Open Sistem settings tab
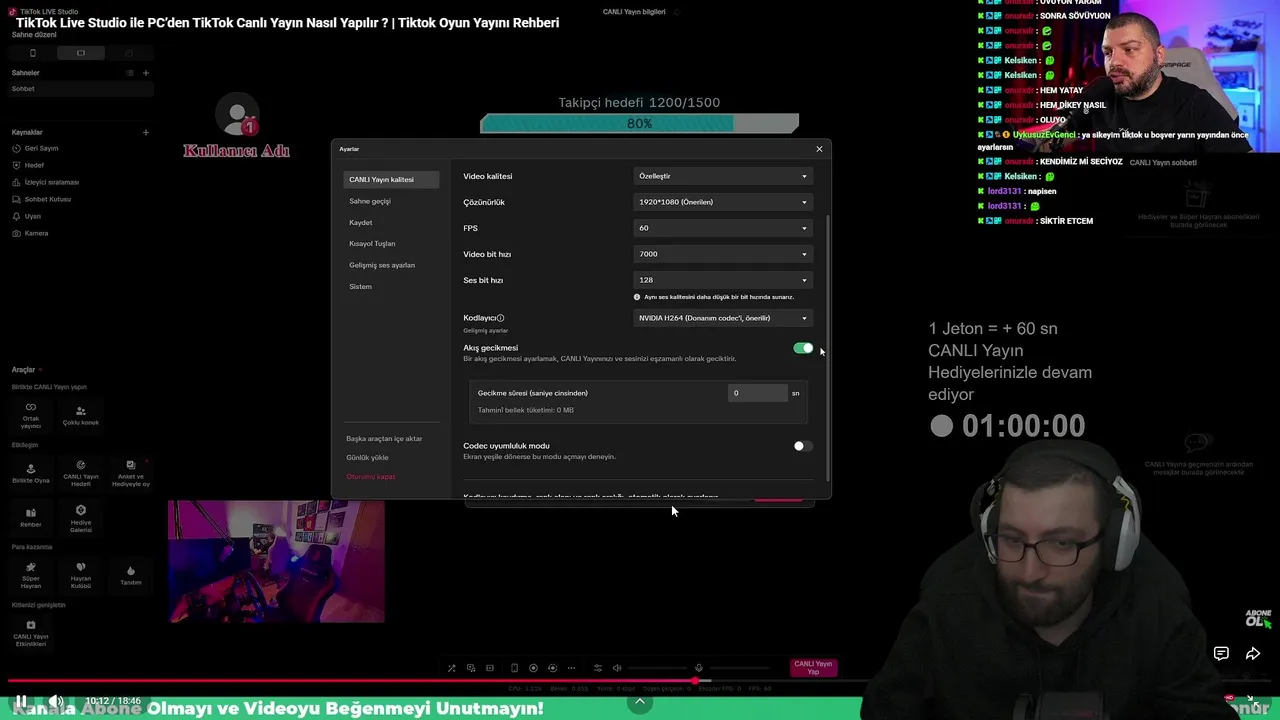Viewport: 1280px width, 720px height. point(361,286)
